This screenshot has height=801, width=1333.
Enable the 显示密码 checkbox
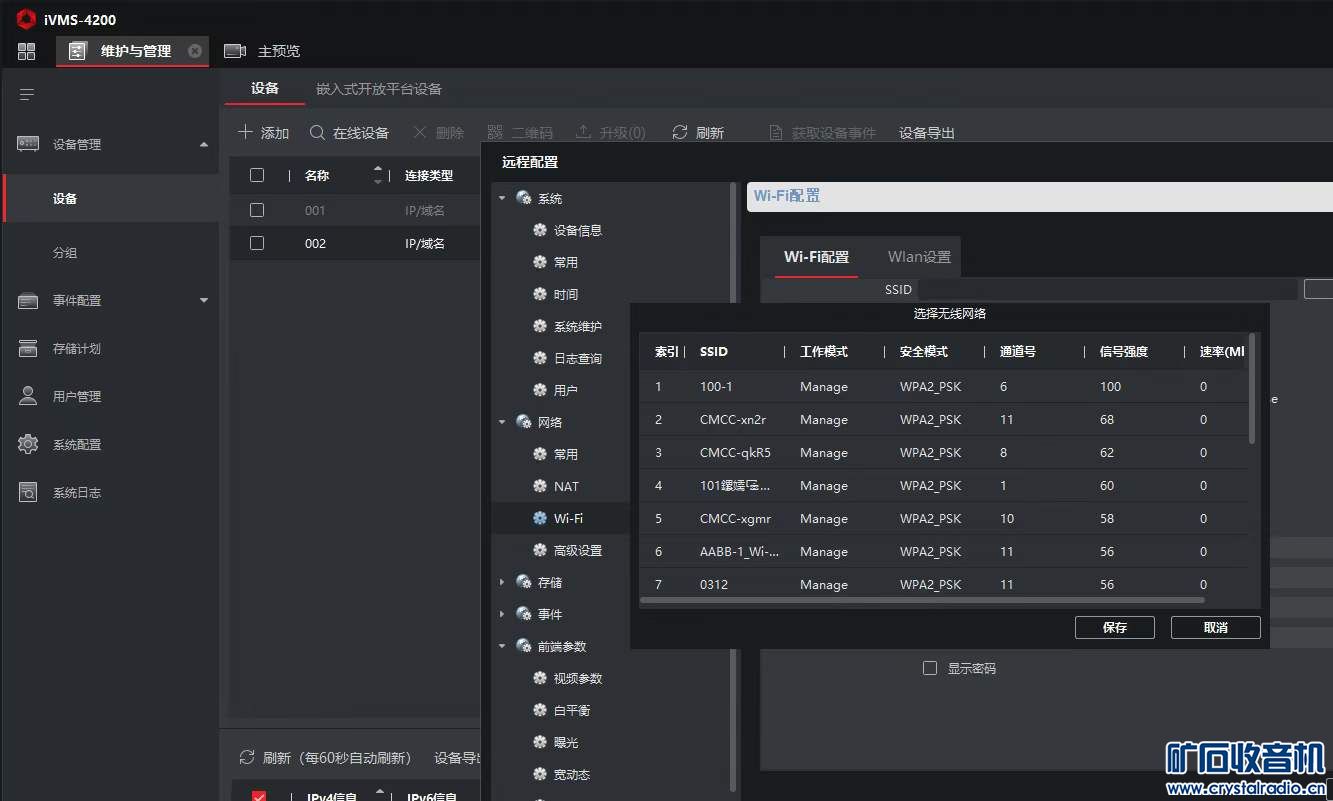(930, 668)
